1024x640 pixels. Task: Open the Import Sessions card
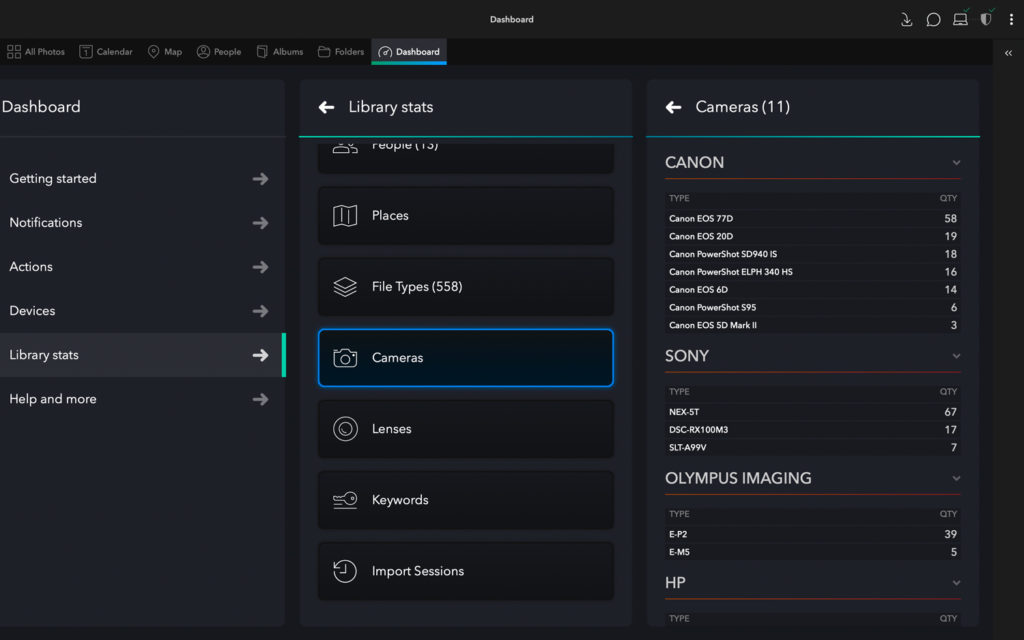466,571
